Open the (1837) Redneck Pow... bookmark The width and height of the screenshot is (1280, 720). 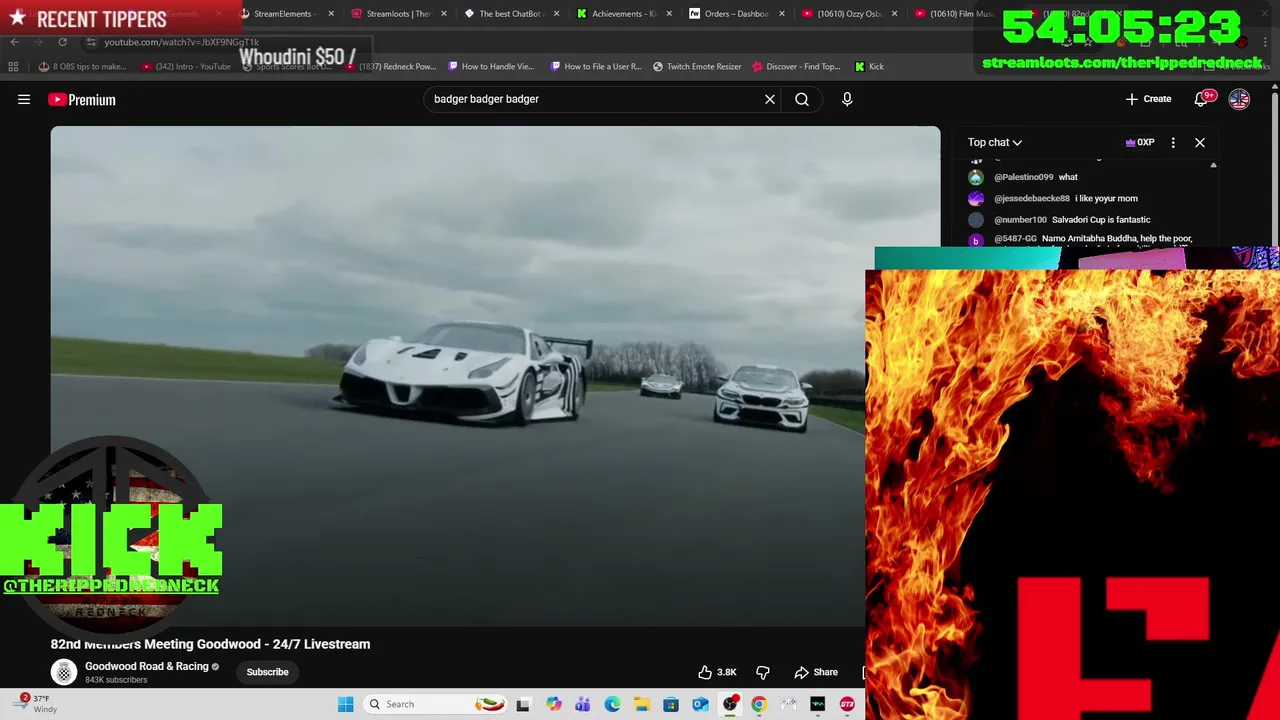coord(391,66)
